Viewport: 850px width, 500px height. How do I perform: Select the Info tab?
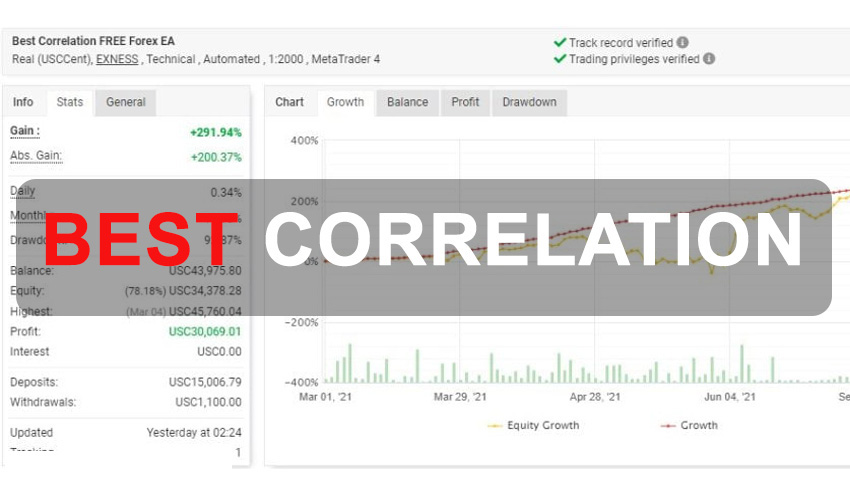pyautogui.click(x=23, y=102)
